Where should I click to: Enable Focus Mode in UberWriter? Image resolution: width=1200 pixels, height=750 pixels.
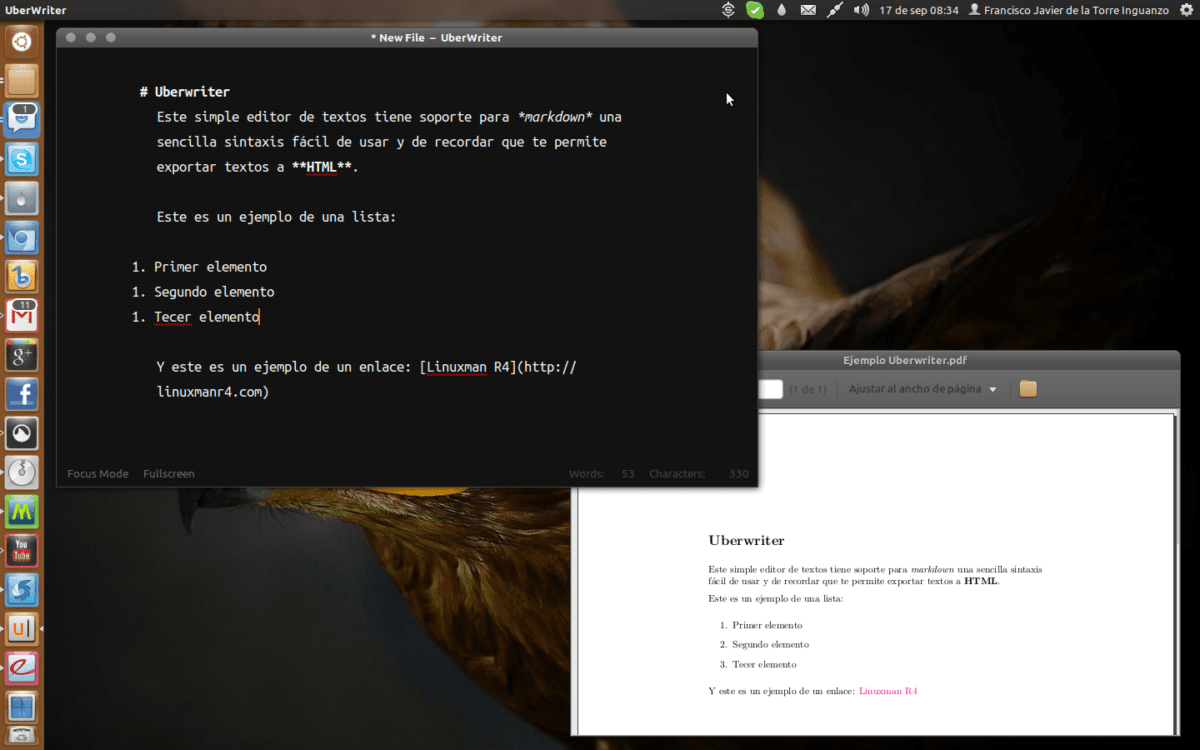(97, 473)
